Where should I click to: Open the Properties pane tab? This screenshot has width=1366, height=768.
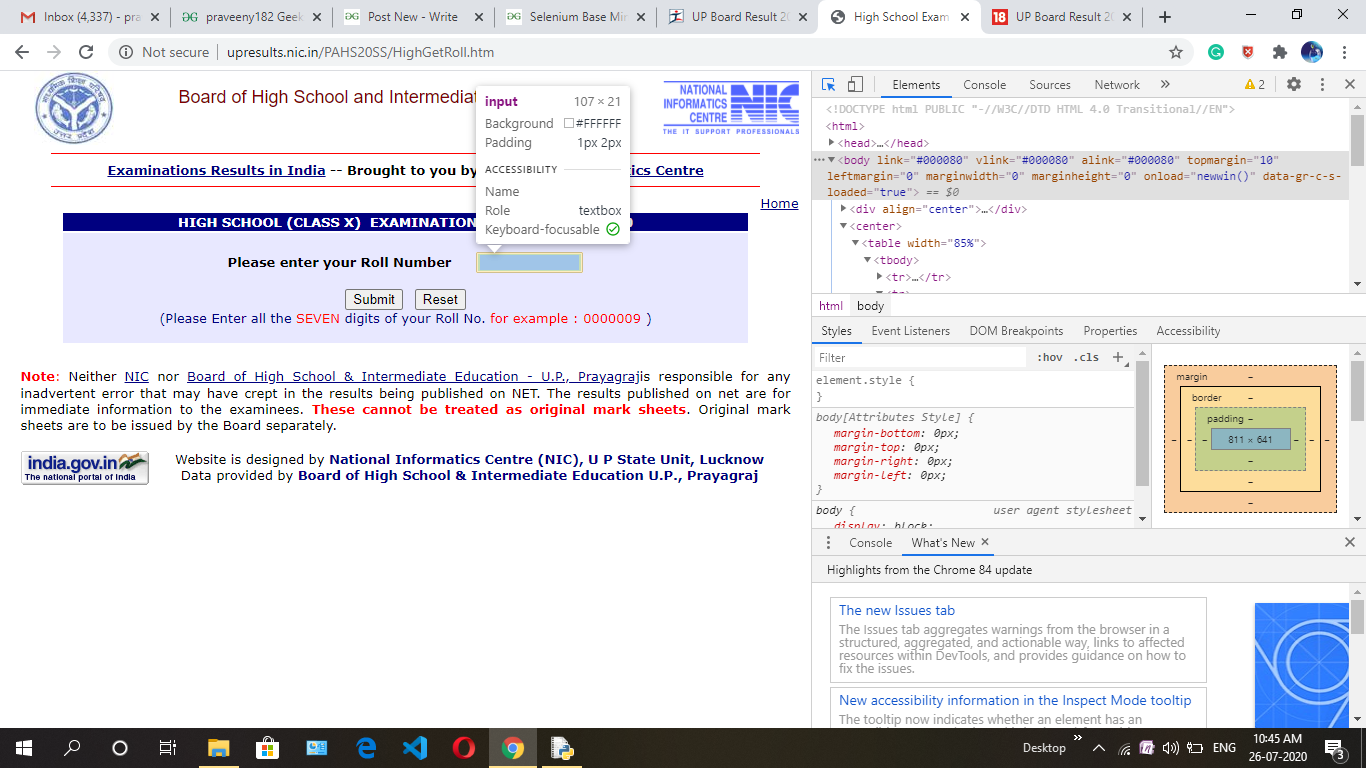1110,331
